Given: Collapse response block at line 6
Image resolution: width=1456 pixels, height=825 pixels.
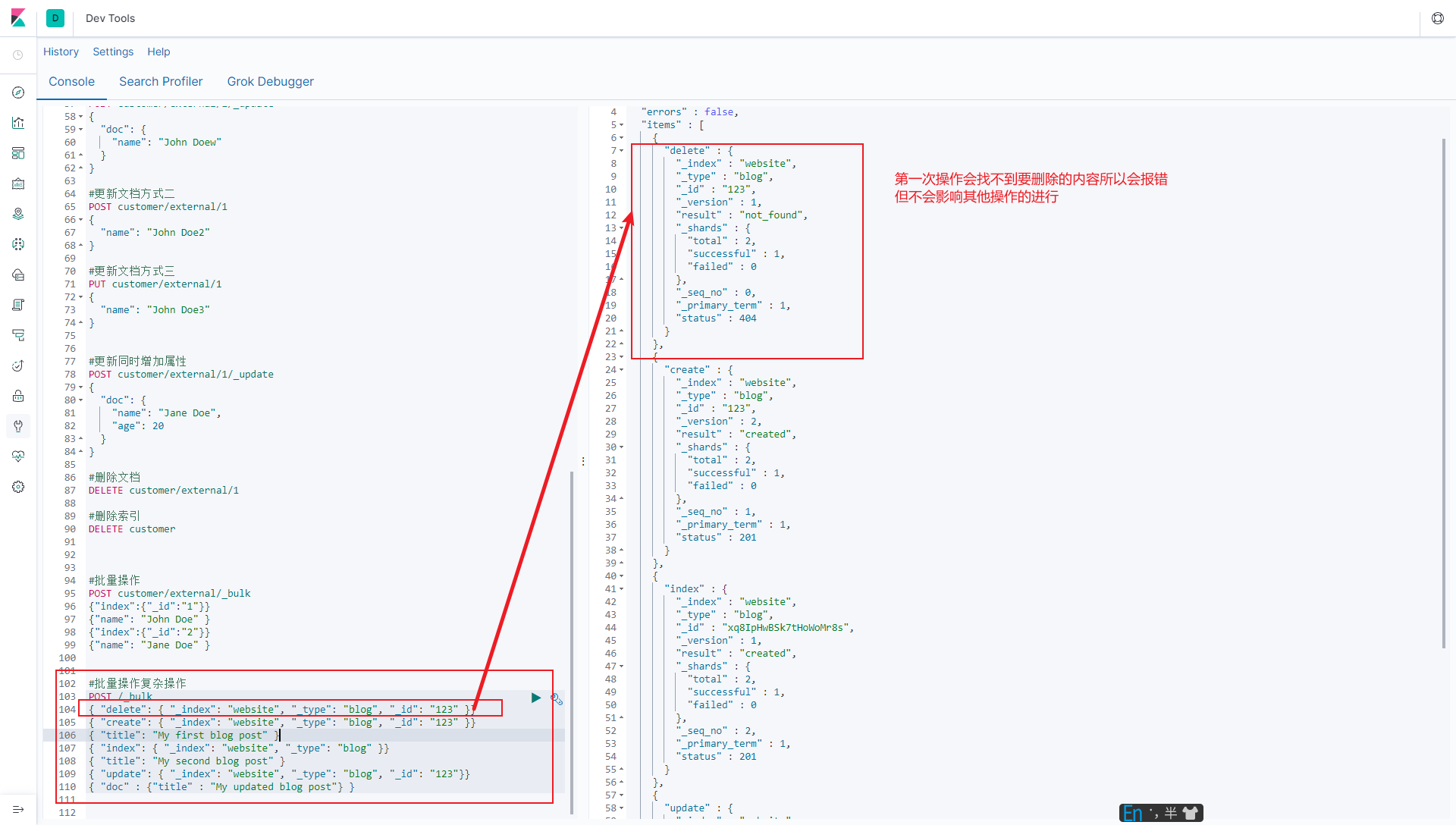Looking at the screenshot, I should click(x=622, y=138).
